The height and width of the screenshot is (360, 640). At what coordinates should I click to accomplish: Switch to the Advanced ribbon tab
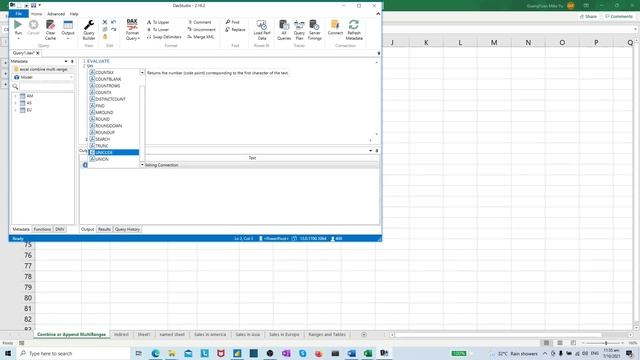click(x=56, y=14)
